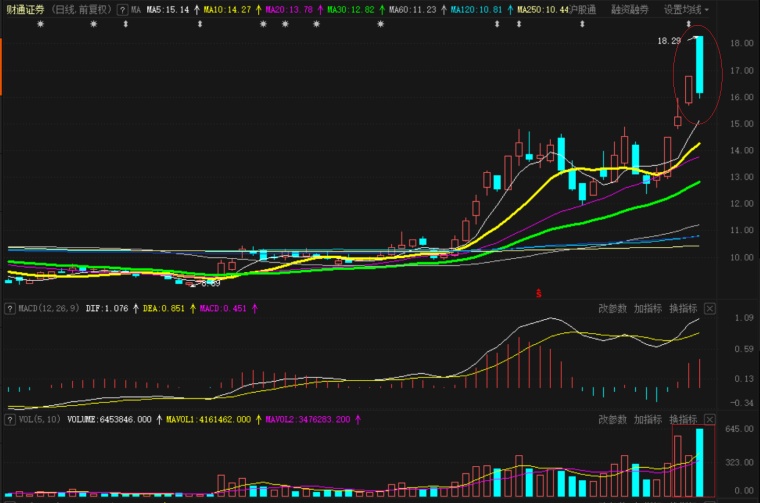Open 改参数 in the MACD panel

point(613,309)
